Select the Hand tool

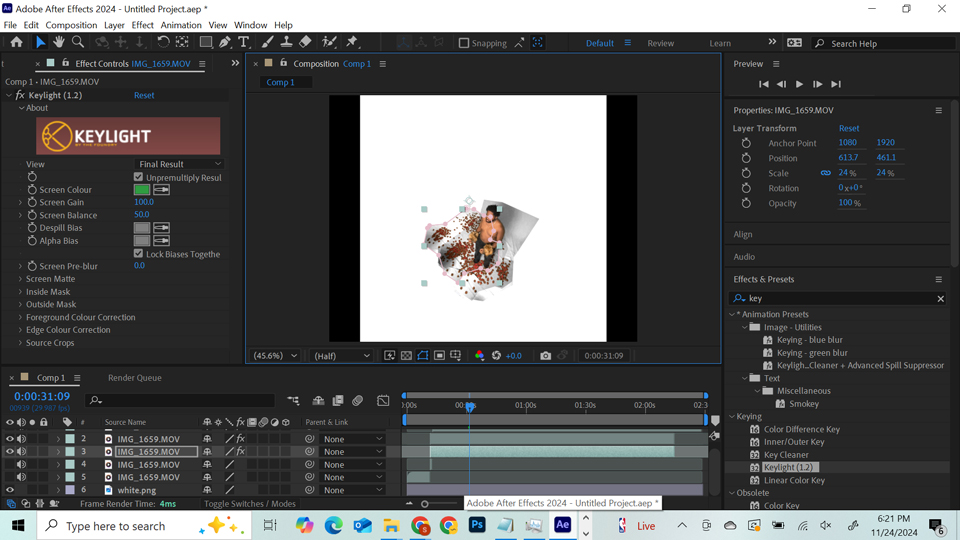pyautogui.click(x=59, y=43)
